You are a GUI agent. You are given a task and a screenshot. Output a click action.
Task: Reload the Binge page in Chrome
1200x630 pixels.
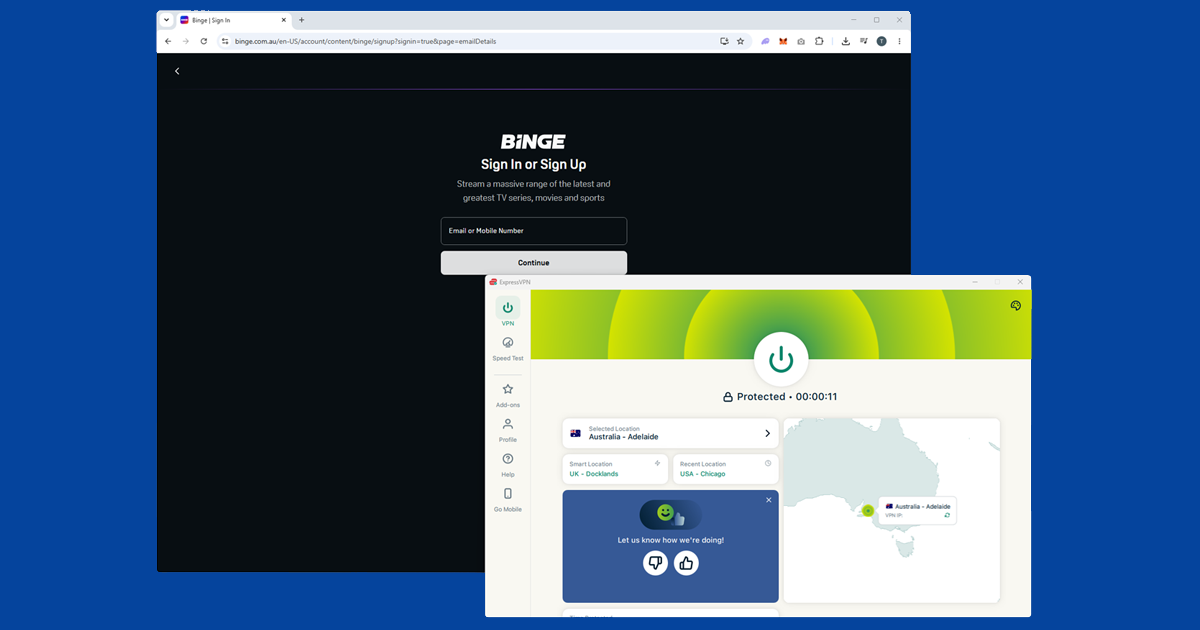[x=204, y=41]
